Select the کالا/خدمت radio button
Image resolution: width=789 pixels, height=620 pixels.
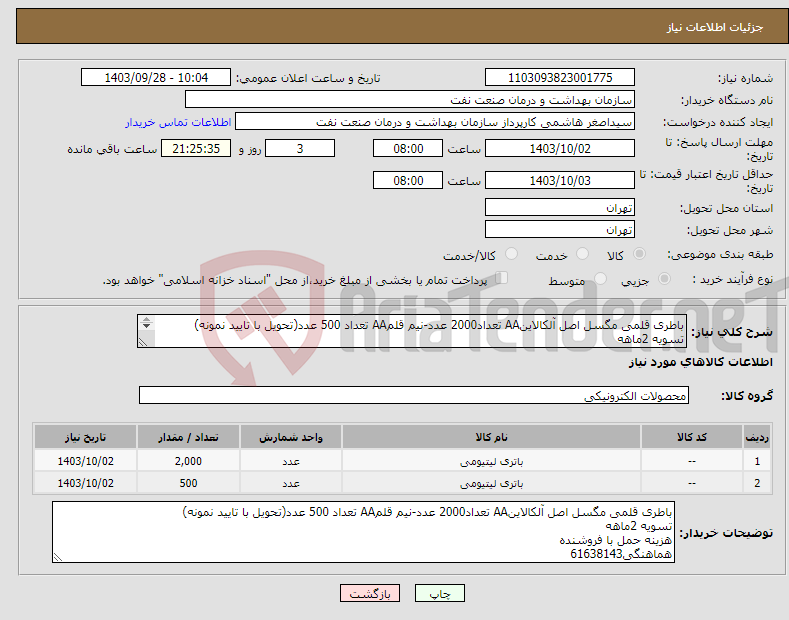tap(511, 254)
